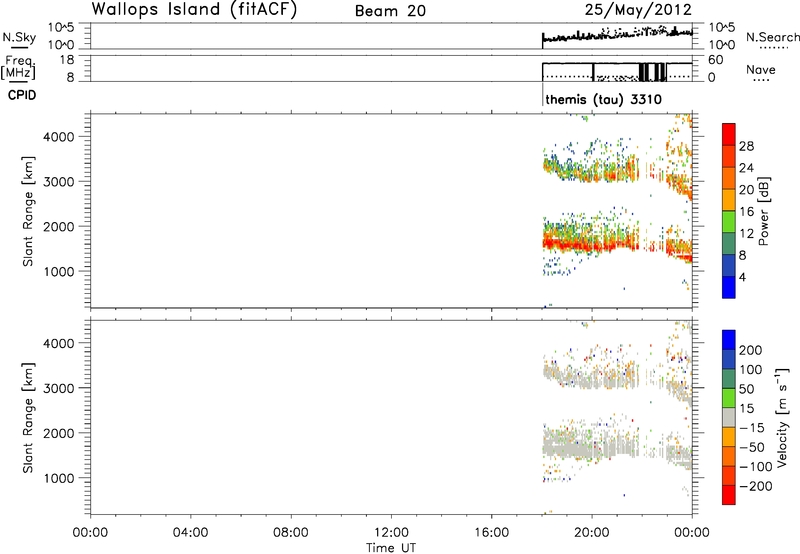
Task: Click the '08:00' time tick label
Action: (x=291, y=533)
